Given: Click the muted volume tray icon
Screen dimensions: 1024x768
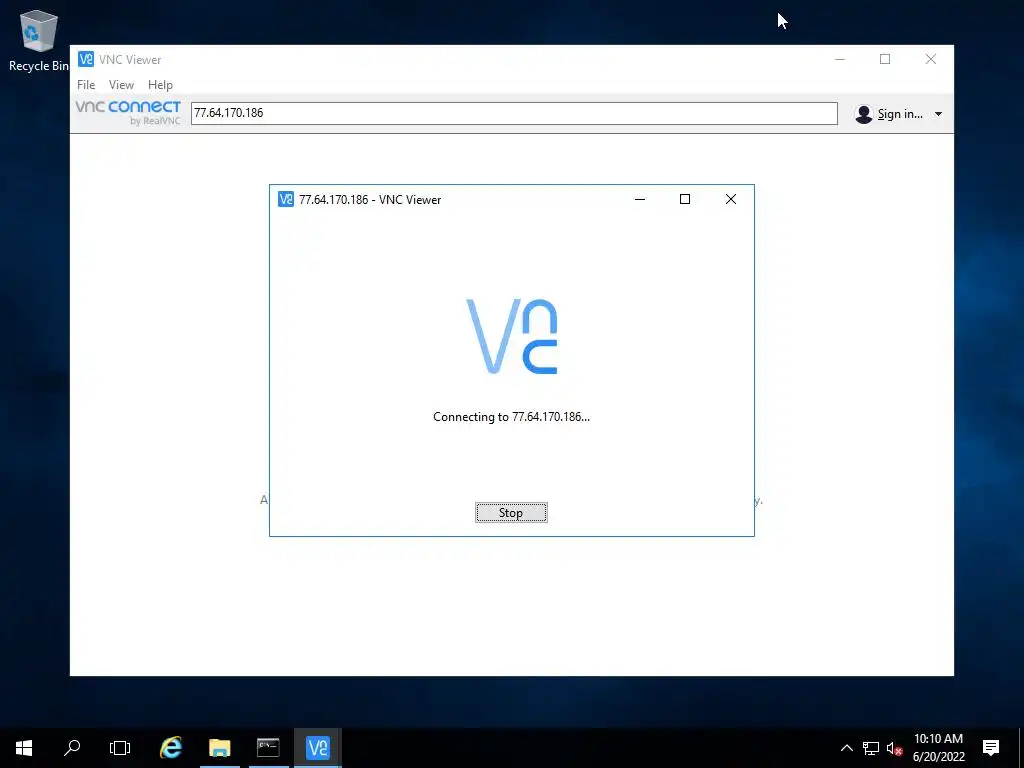Looking at the screenshot, I should 894,748.
